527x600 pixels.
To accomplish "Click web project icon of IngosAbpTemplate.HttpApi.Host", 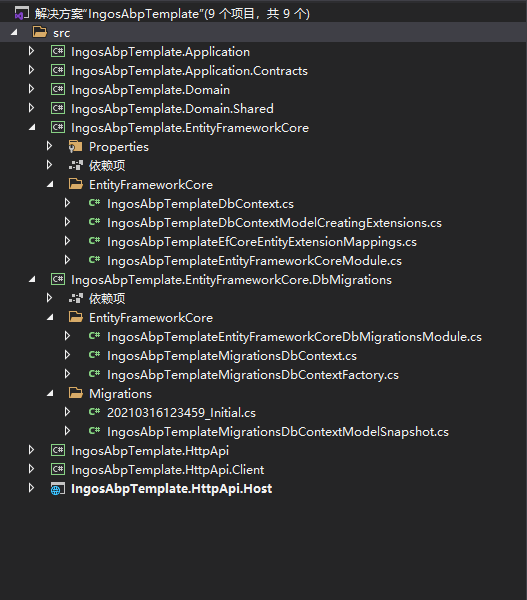I will [x=58, y=489].
